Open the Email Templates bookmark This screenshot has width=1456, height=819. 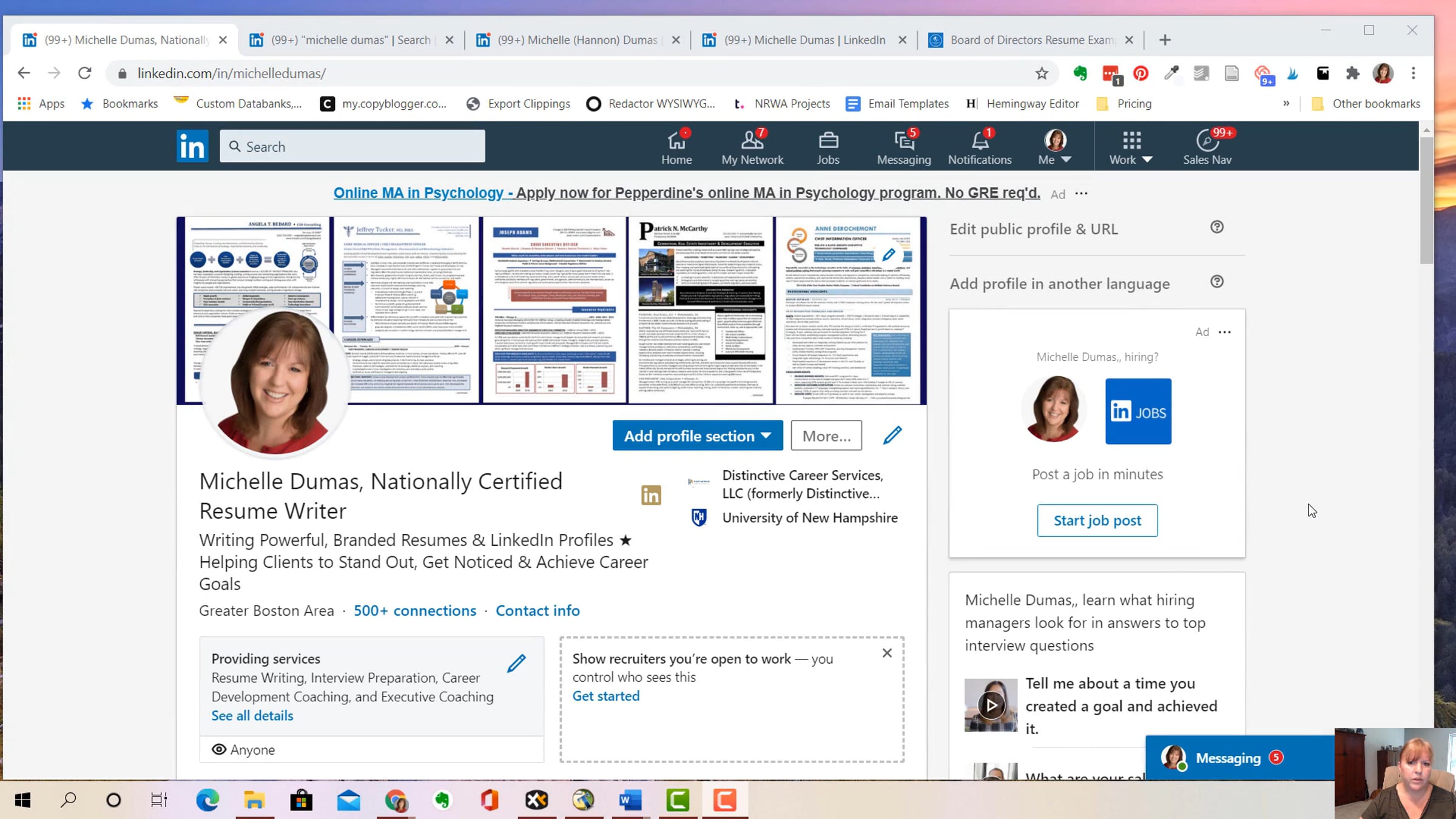898,104
